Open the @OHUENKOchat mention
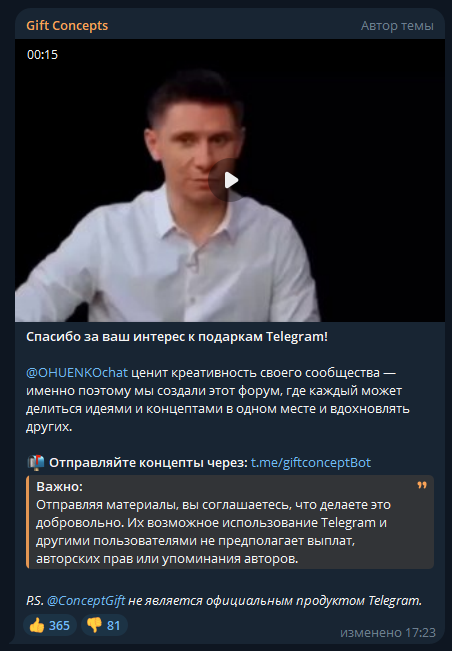Viewport: 452px width, 651px height. tap(77, 372)
